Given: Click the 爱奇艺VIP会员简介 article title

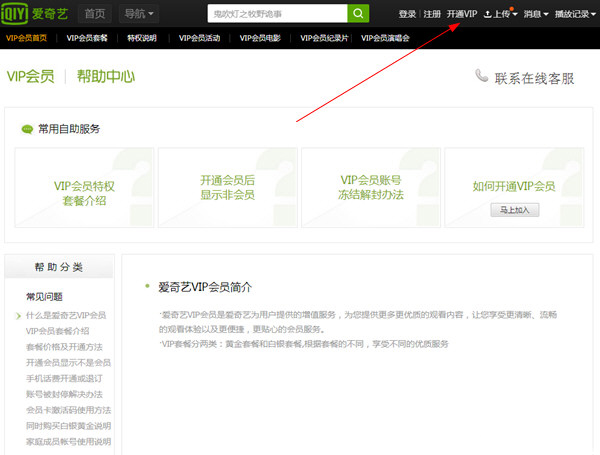Looking at the screenshot, I should coord(205,287).
